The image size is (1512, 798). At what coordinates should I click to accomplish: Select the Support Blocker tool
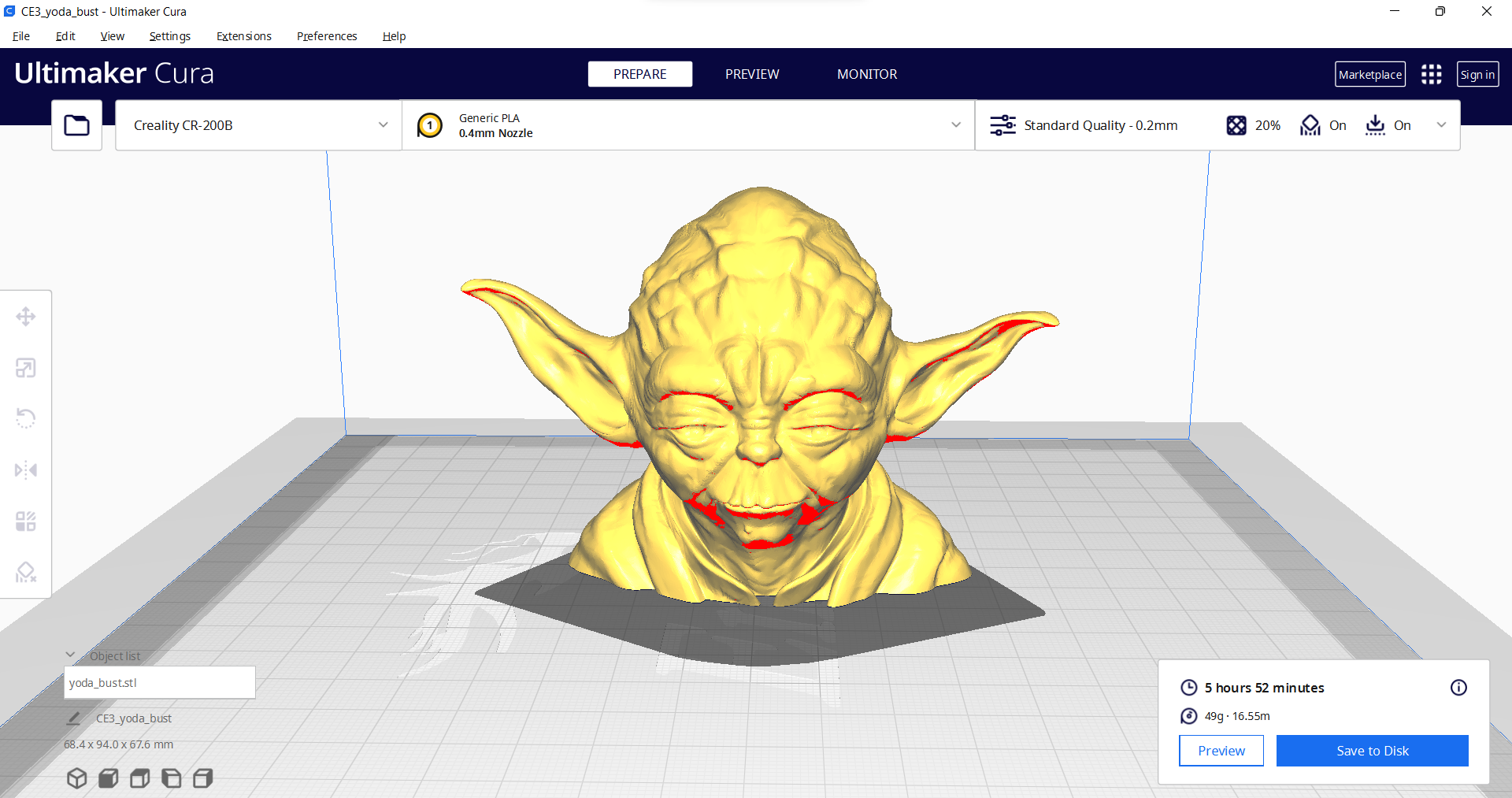[26, 573]
